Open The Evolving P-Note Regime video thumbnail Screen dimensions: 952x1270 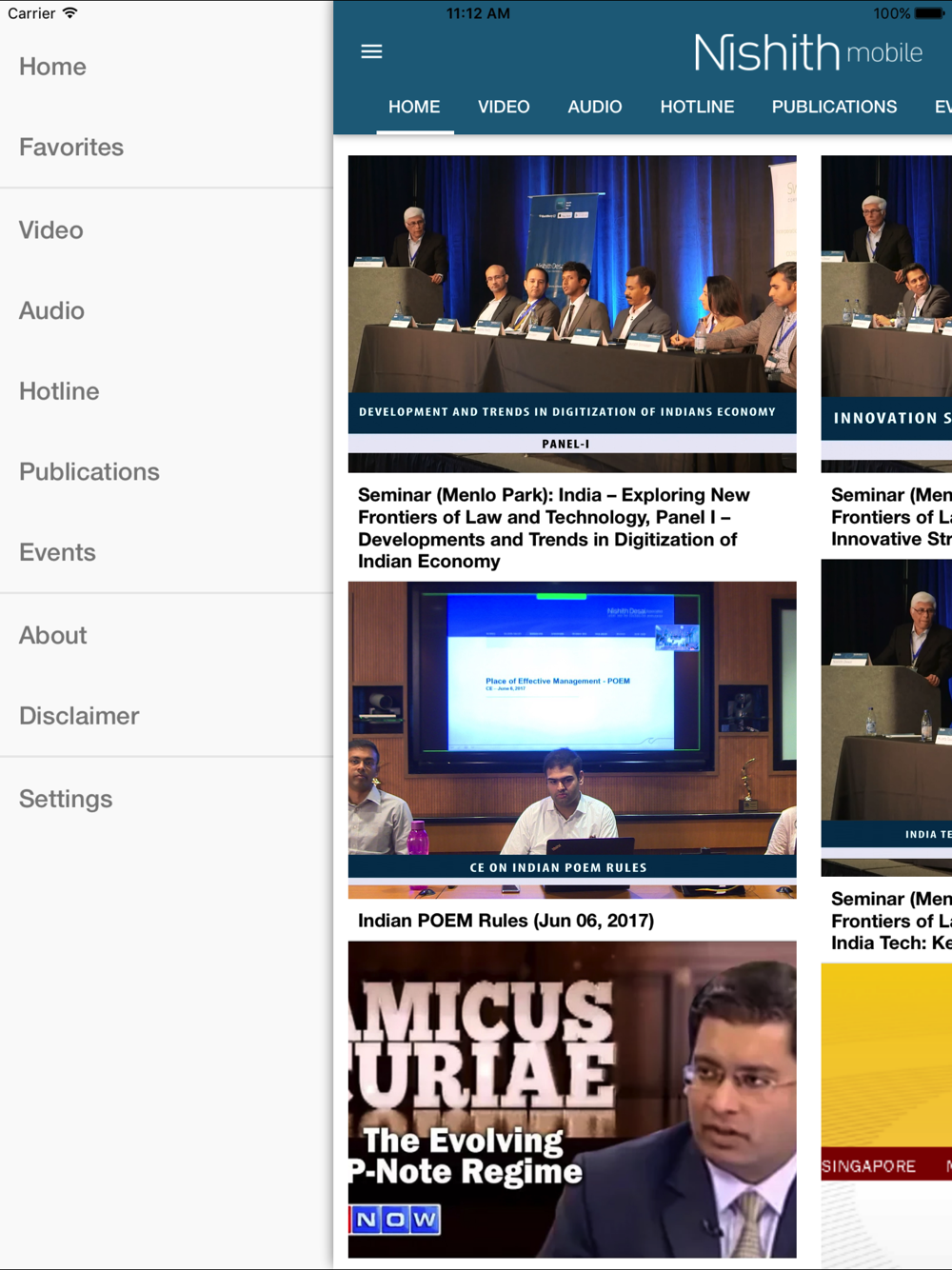[x=572, y=1100]
